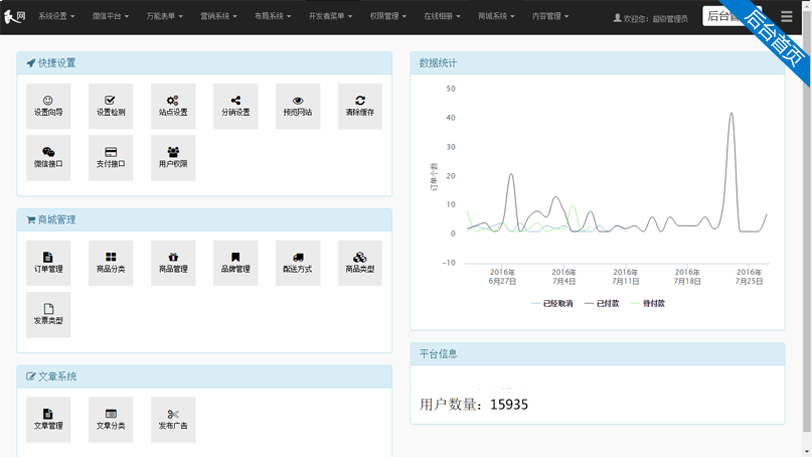Toggle 已经取消 legend entry in chart
Screen dimensions: 812x457
point(551,303)
